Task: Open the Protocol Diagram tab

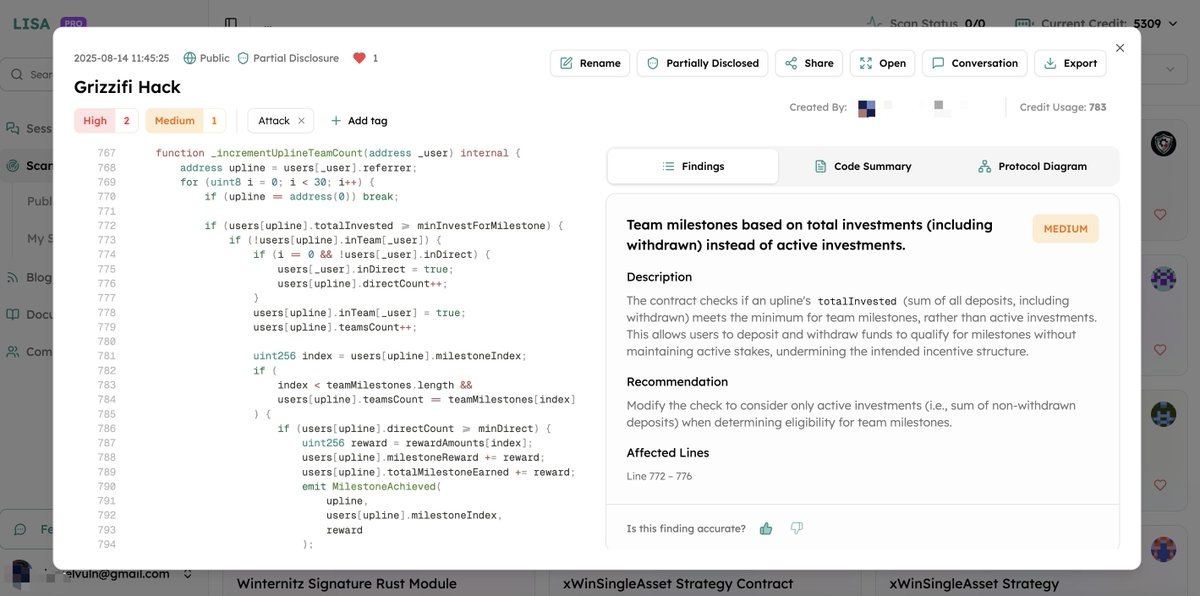Action: 1033,165
